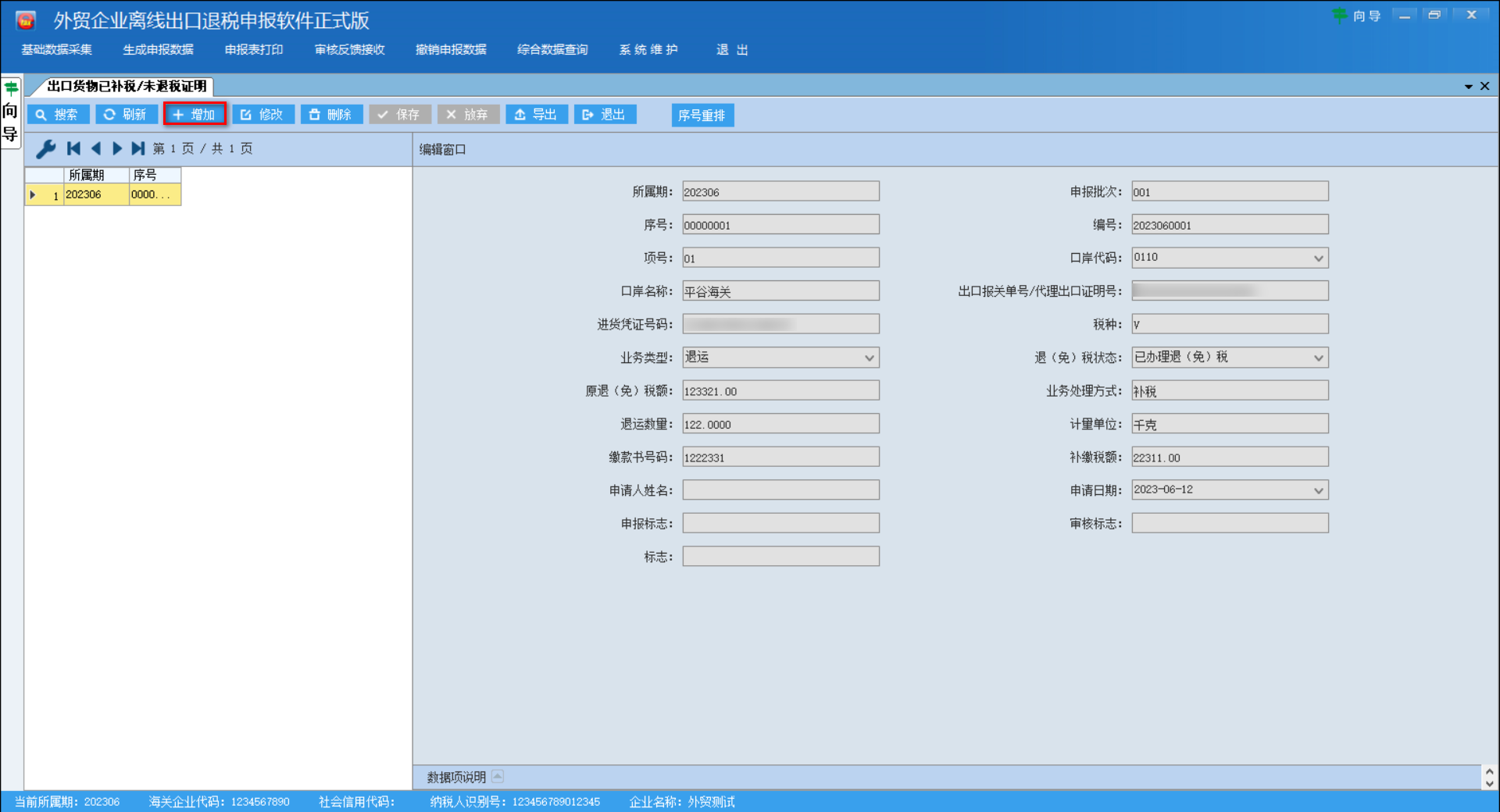The image size is (1500, 812).
Task: Click the 删除 delete icon
Action: [x=315, y=114]
